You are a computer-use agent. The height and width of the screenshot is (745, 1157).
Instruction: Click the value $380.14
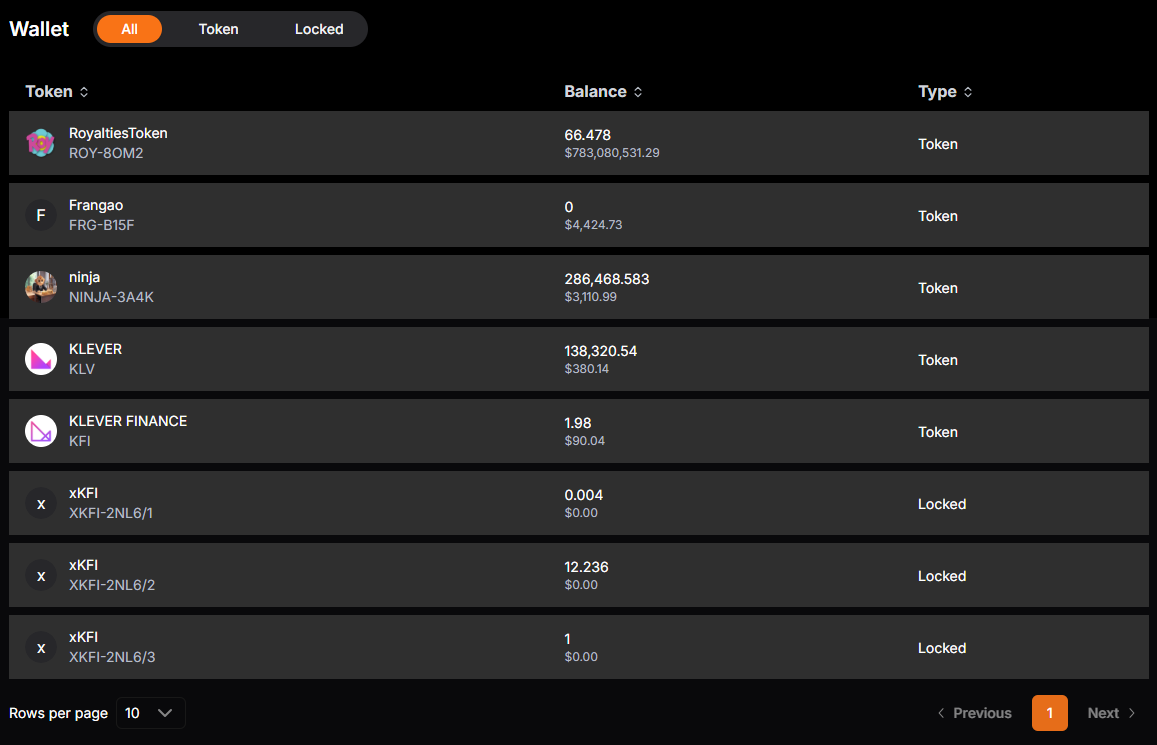point(587,369)
